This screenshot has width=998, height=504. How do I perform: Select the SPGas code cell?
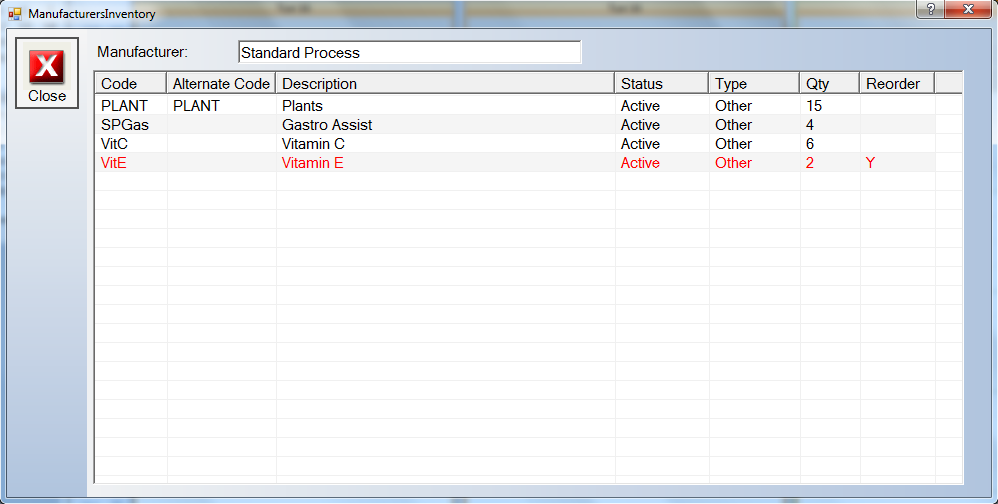pyautogui.click(x=125, y=125)
